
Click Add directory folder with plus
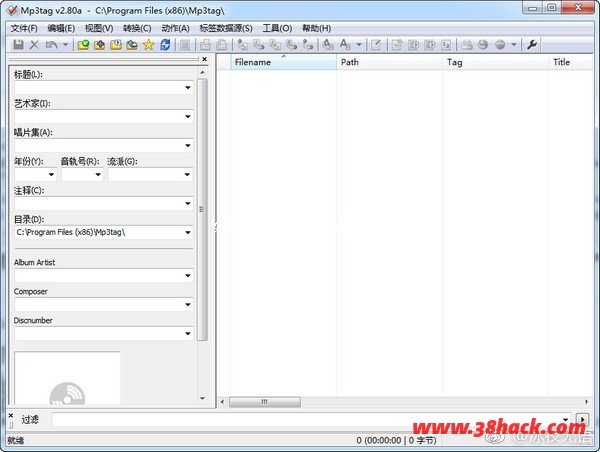tap(99, 45)
